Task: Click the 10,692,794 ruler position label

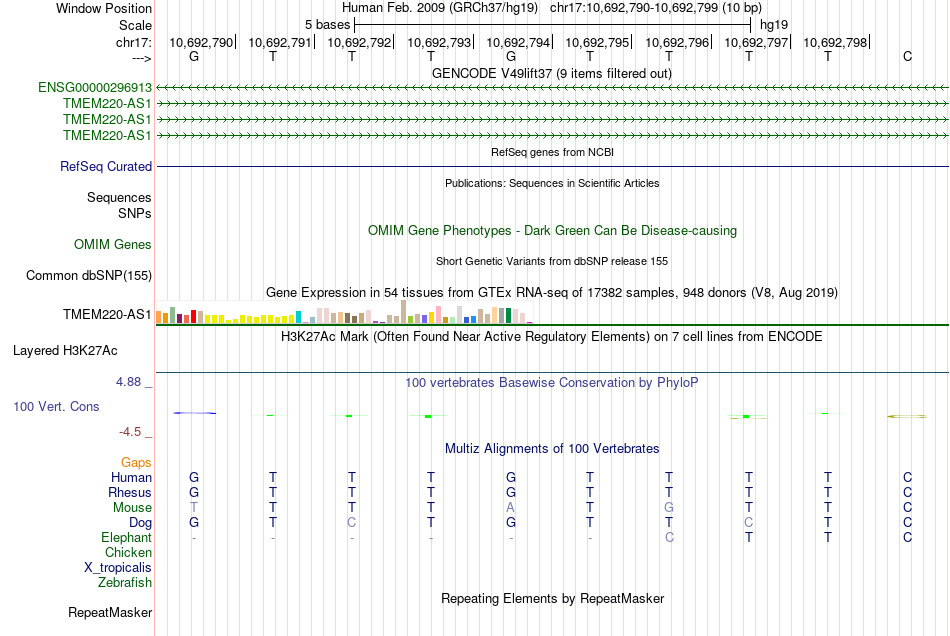Action: point(518,42)
